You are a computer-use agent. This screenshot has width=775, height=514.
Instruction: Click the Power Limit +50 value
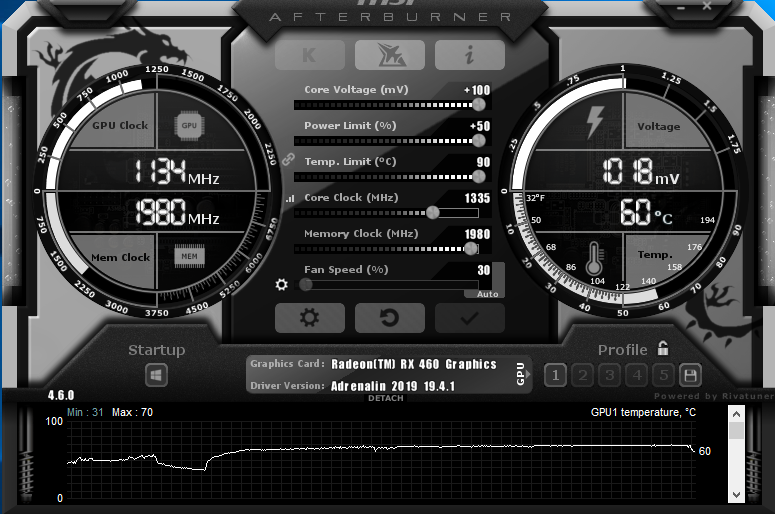[x=480, y=126]
